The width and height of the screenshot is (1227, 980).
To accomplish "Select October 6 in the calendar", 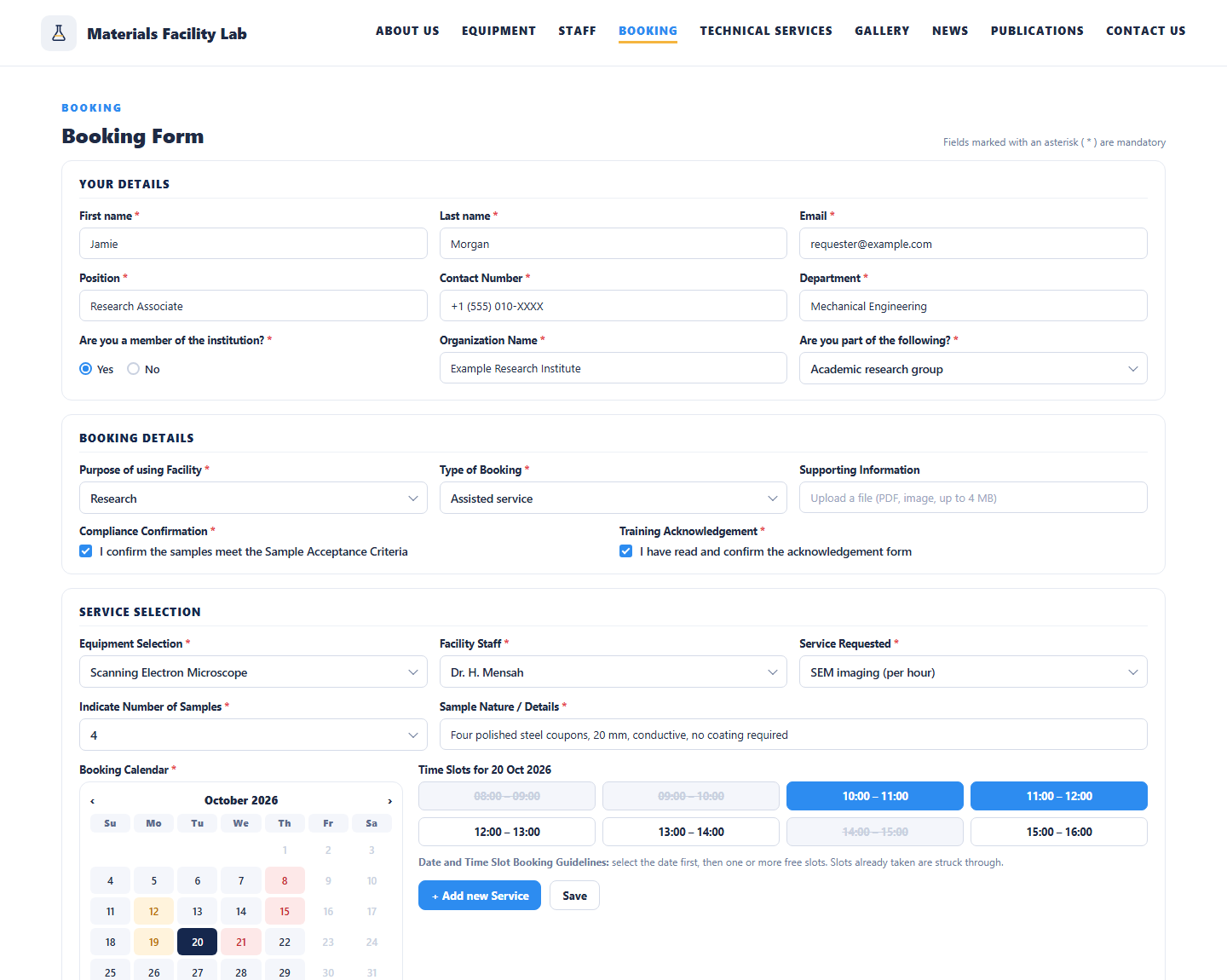I will coord(198,881).
